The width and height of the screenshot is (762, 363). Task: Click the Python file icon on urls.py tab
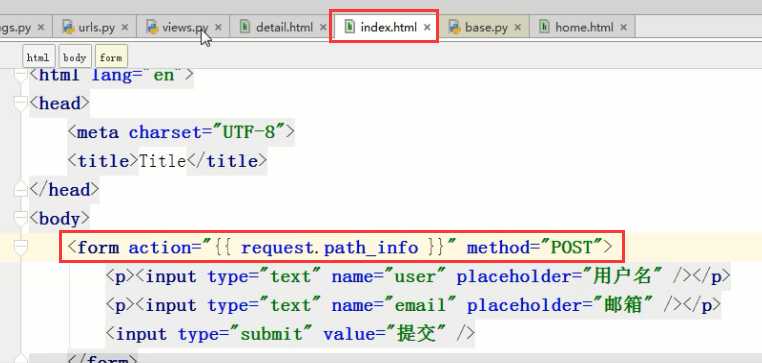pos(69,27)
